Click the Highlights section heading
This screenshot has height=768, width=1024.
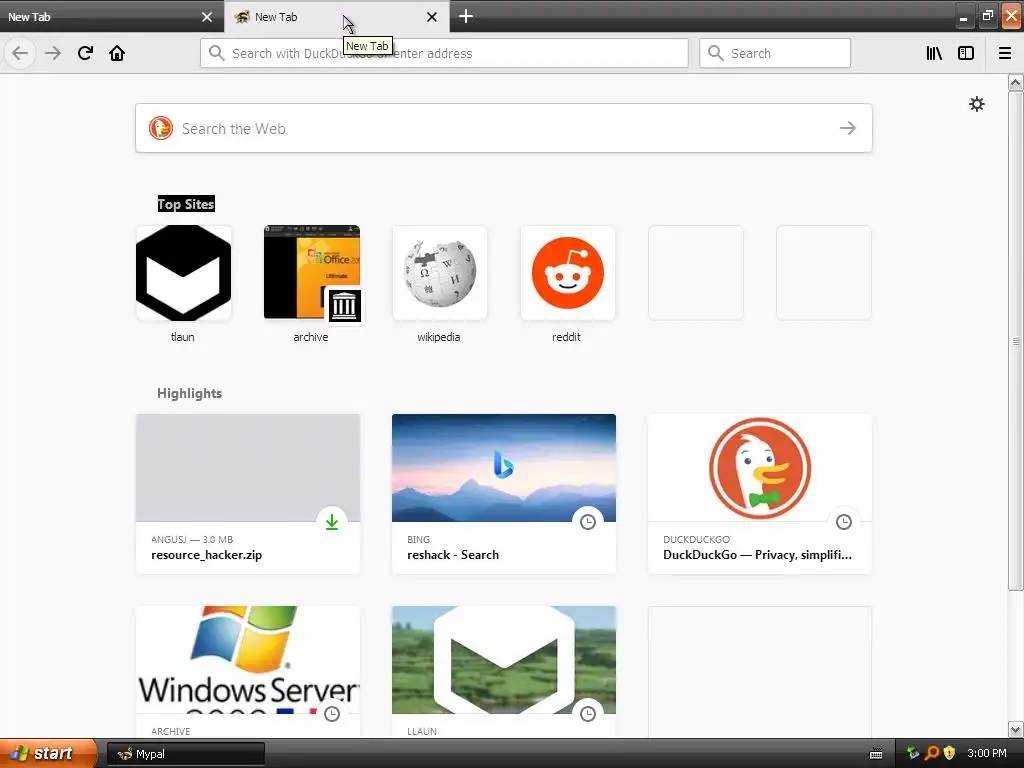tap(189, 393)
